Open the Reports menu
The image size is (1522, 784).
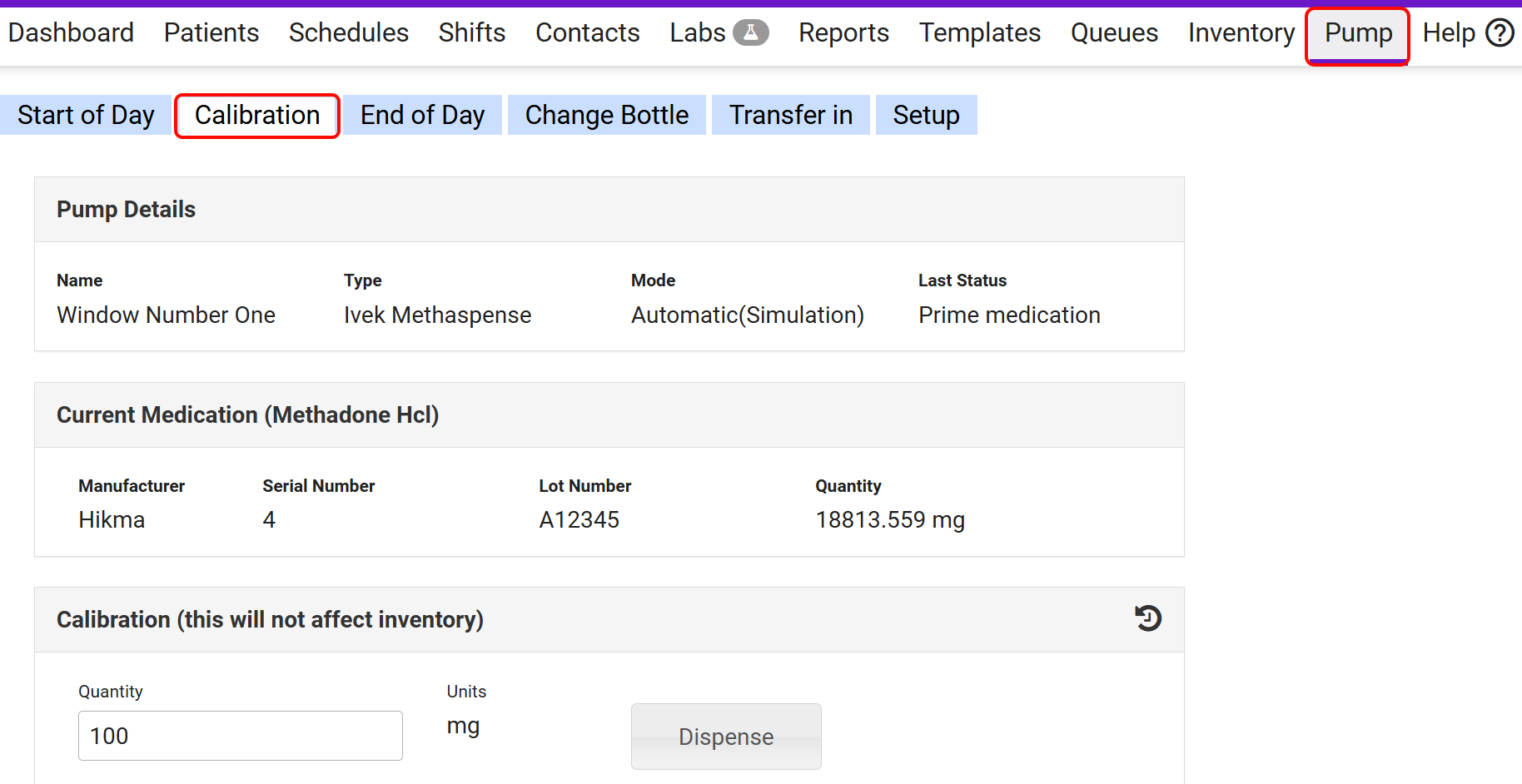coord(843,32)
